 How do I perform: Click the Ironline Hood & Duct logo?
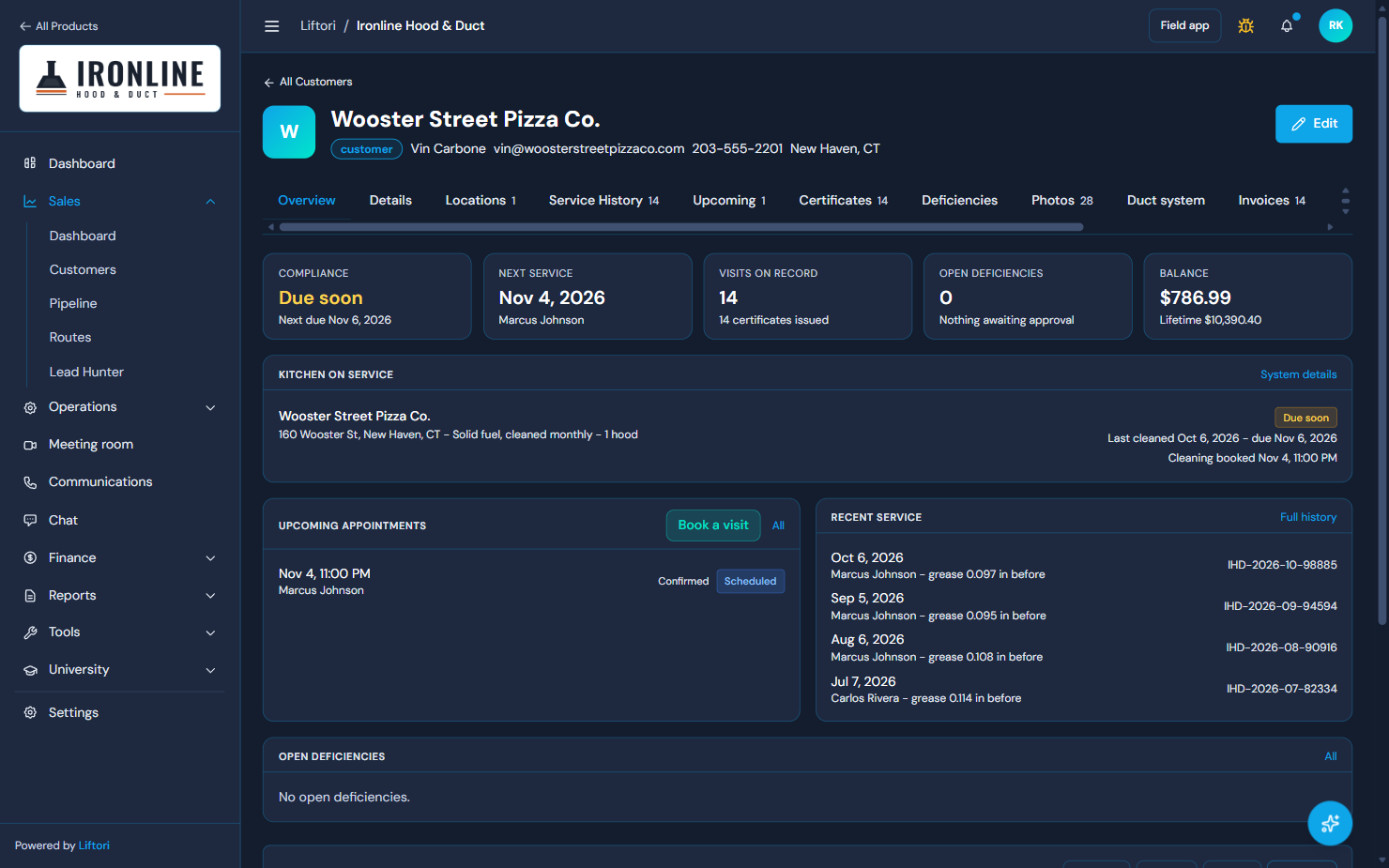120,78
